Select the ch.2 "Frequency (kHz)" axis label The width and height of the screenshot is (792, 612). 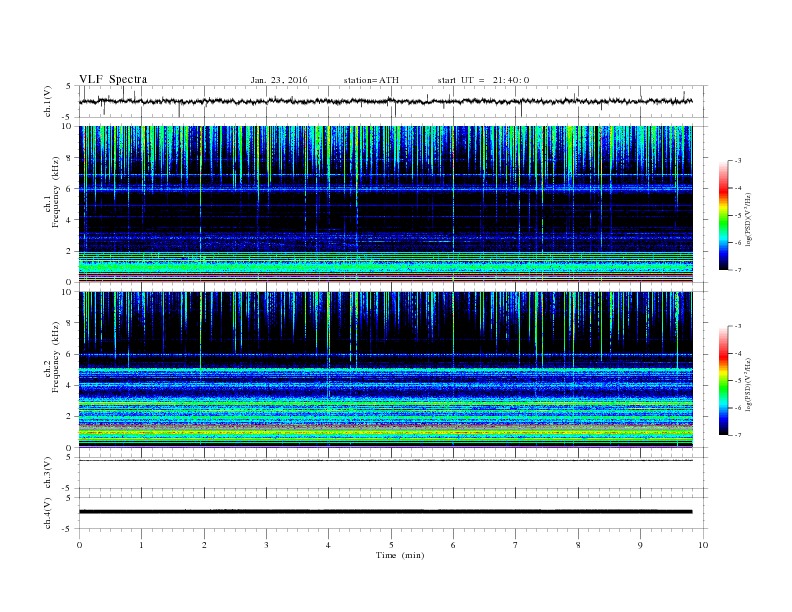click(x=56, y=358)
